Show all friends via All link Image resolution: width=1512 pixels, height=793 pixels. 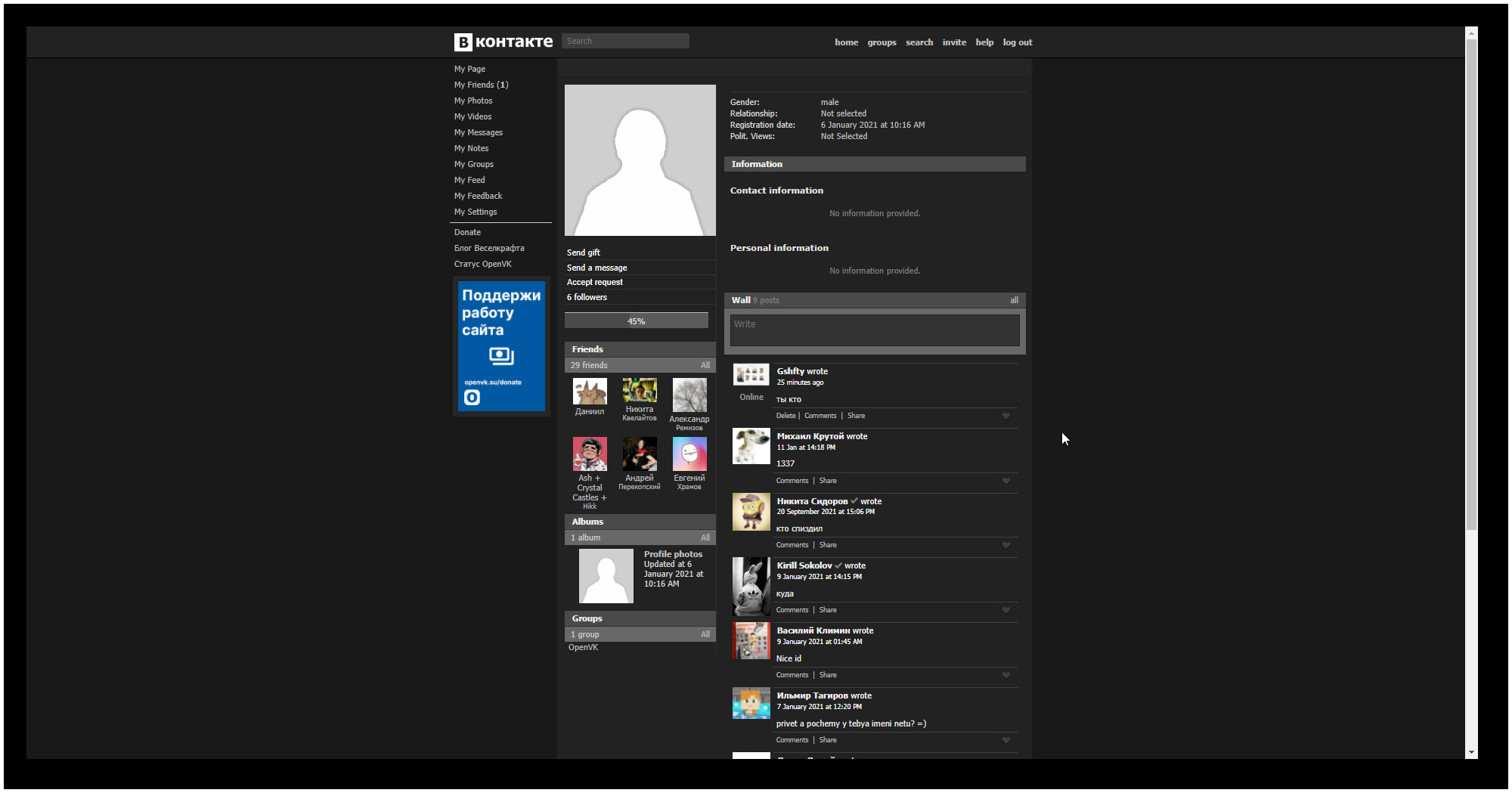[705, 365]
